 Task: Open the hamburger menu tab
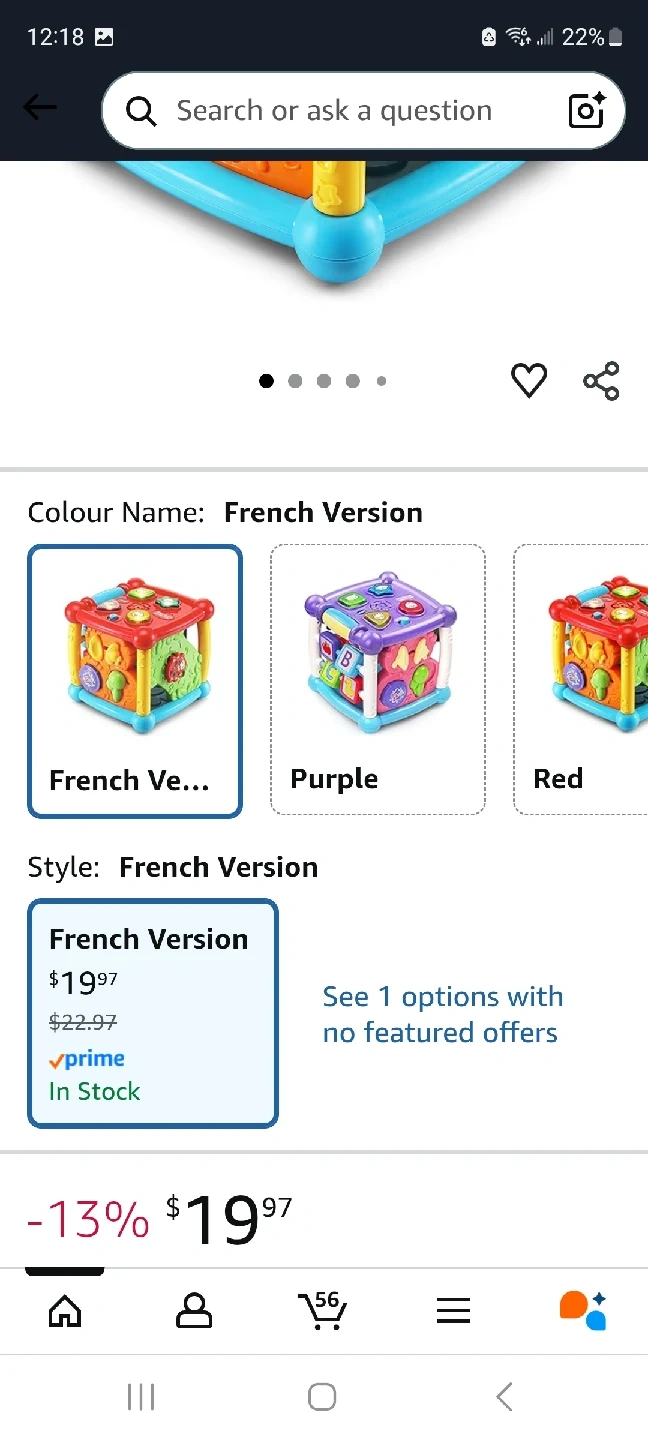point(453,1311)
